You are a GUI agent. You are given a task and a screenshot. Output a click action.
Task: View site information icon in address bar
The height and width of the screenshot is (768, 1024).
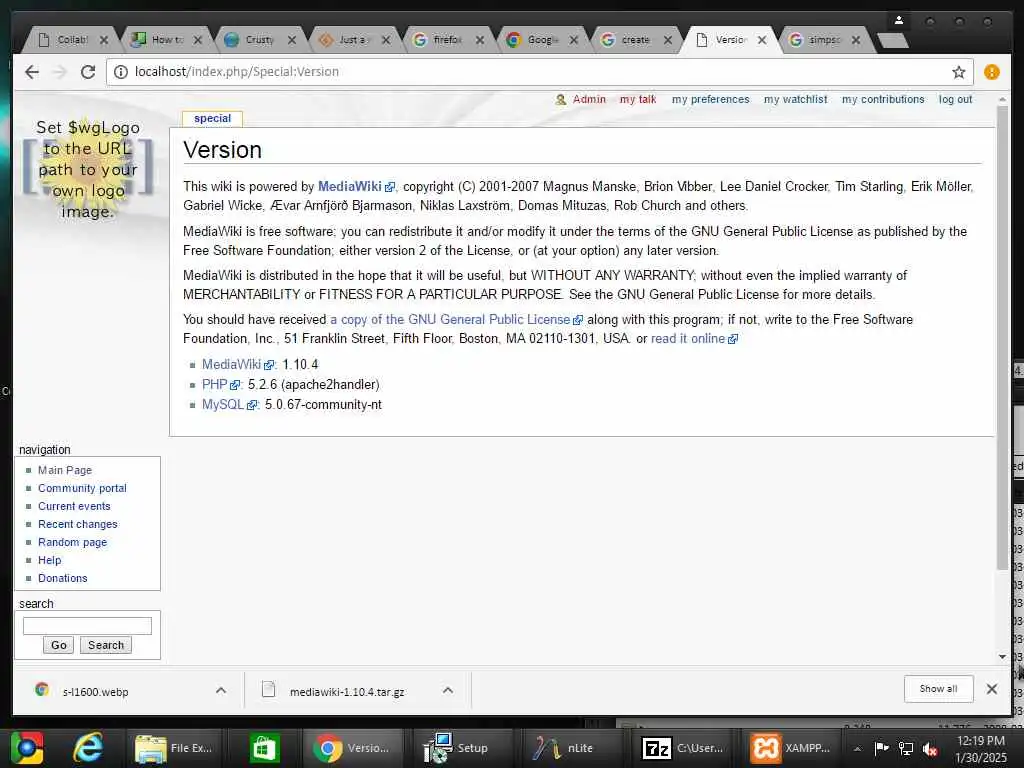click(121, 72)
